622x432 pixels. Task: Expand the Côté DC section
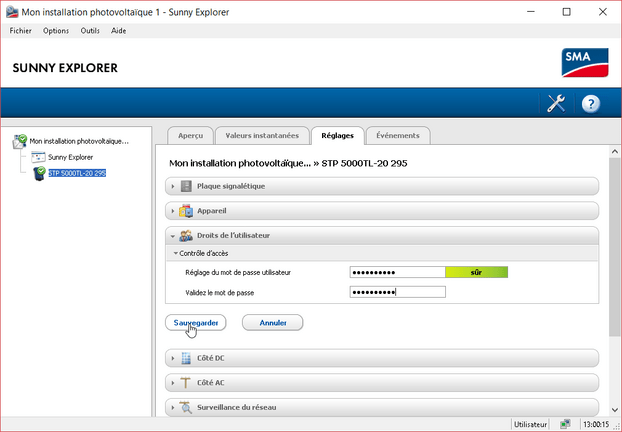click(173, 358)
